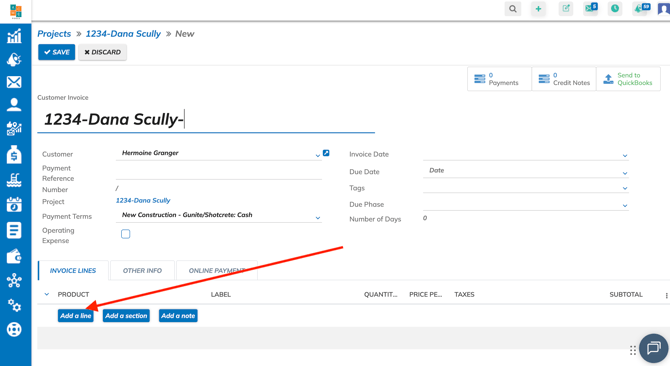The width and height of the screenshot is (670, 366).
Task: Open the contacts person sidebar icon
Action: click(14, 105)
